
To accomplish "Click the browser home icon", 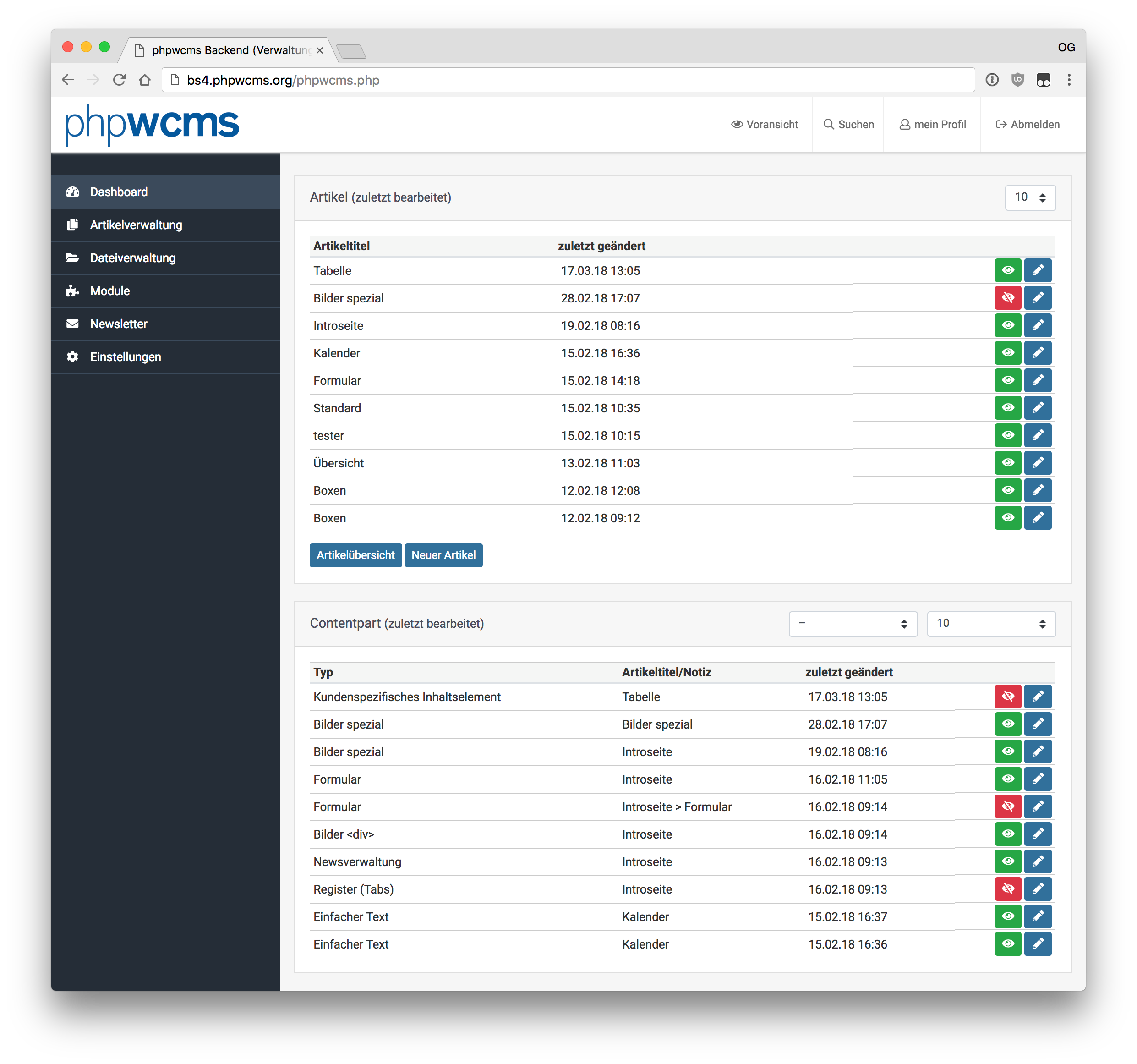I will [x=145, y=80].
